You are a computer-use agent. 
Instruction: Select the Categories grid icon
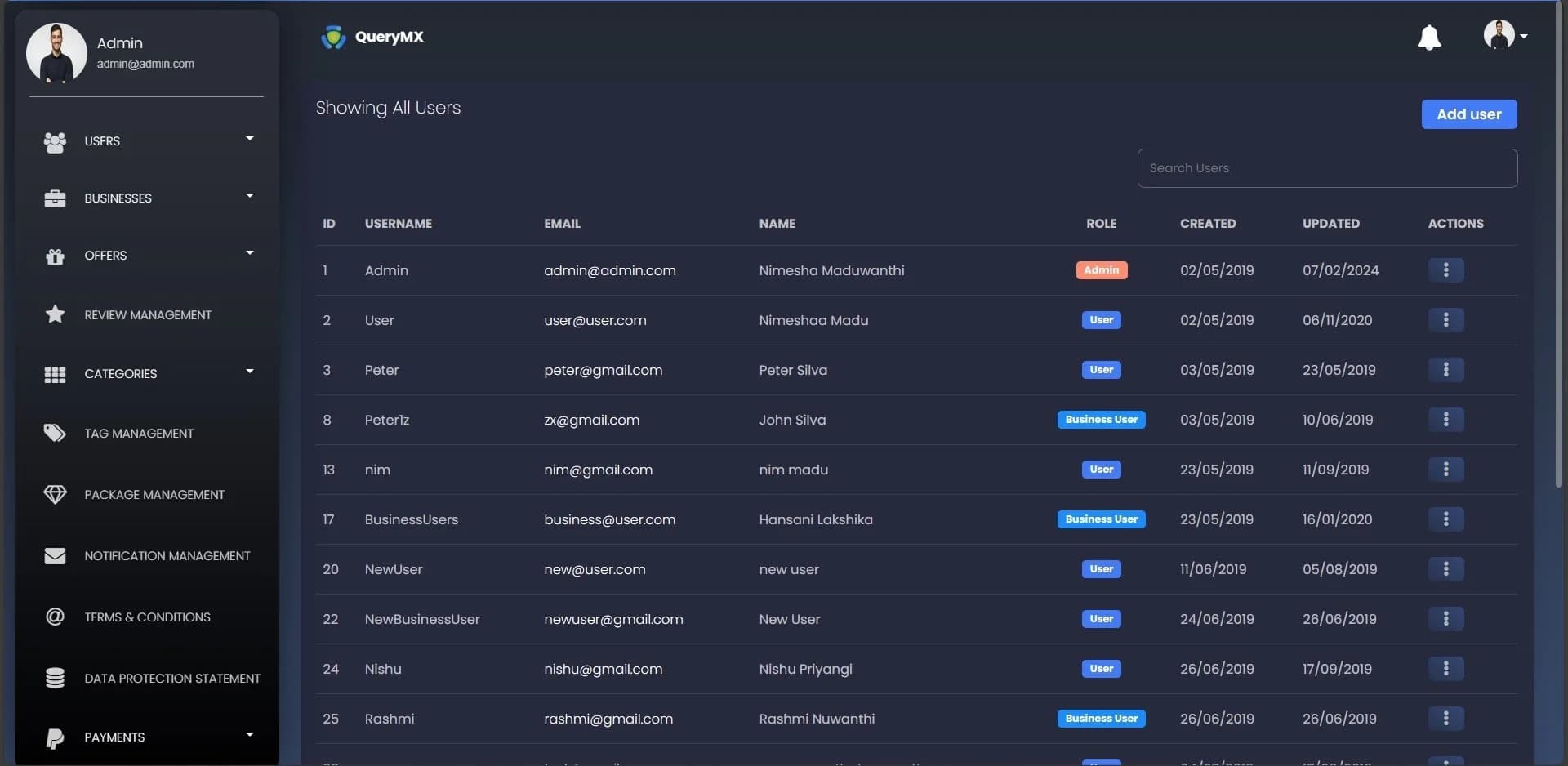tap(54, 374)
